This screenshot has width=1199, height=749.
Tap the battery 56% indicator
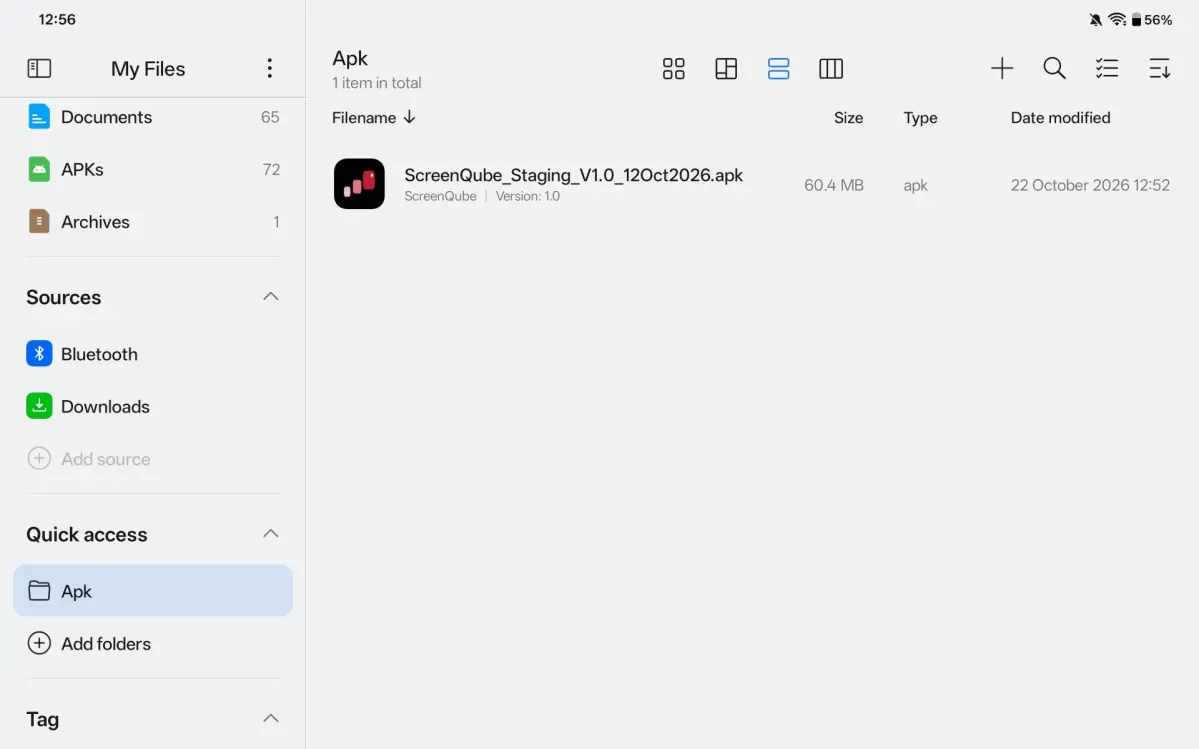pos(1152,20)
